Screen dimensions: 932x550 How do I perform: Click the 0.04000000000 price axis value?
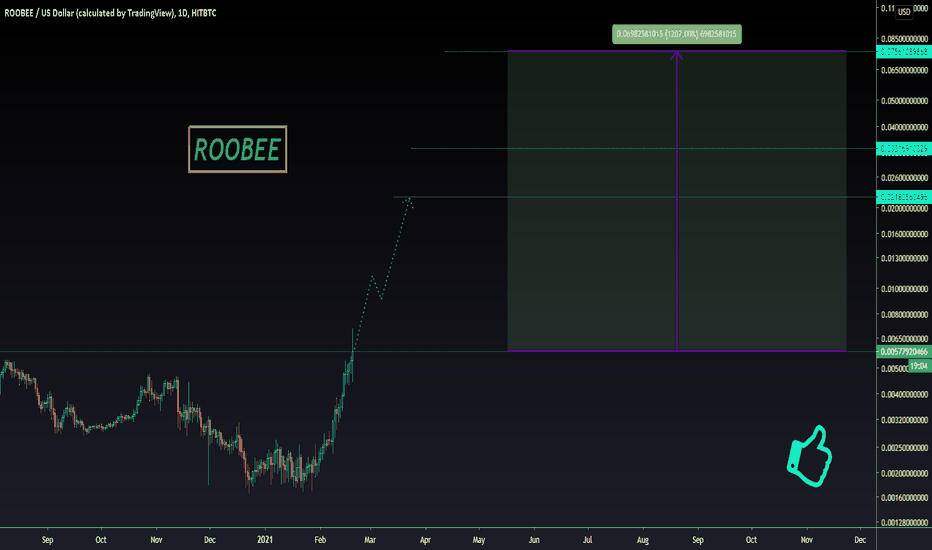pos(904,127)
